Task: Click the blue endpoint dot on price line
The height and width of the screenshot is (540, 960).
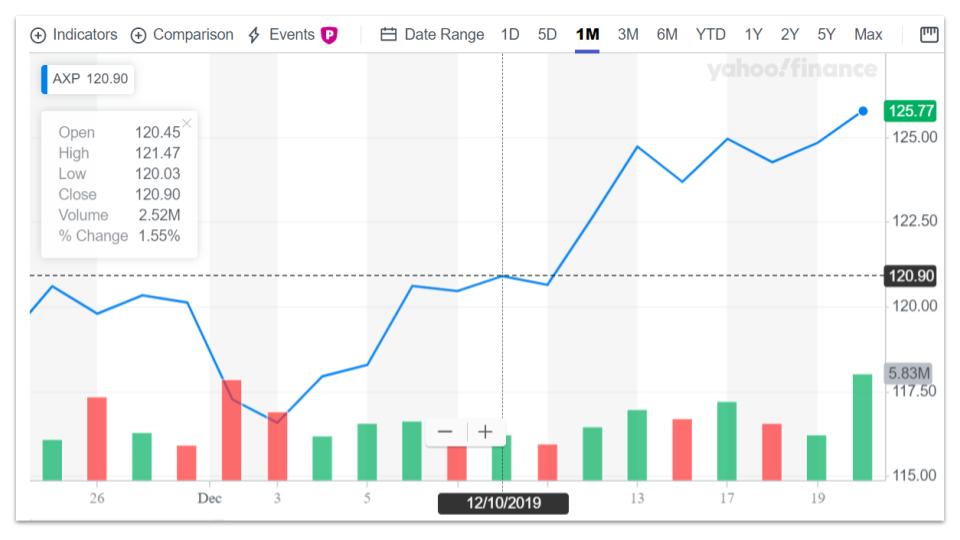Action: 863,111
